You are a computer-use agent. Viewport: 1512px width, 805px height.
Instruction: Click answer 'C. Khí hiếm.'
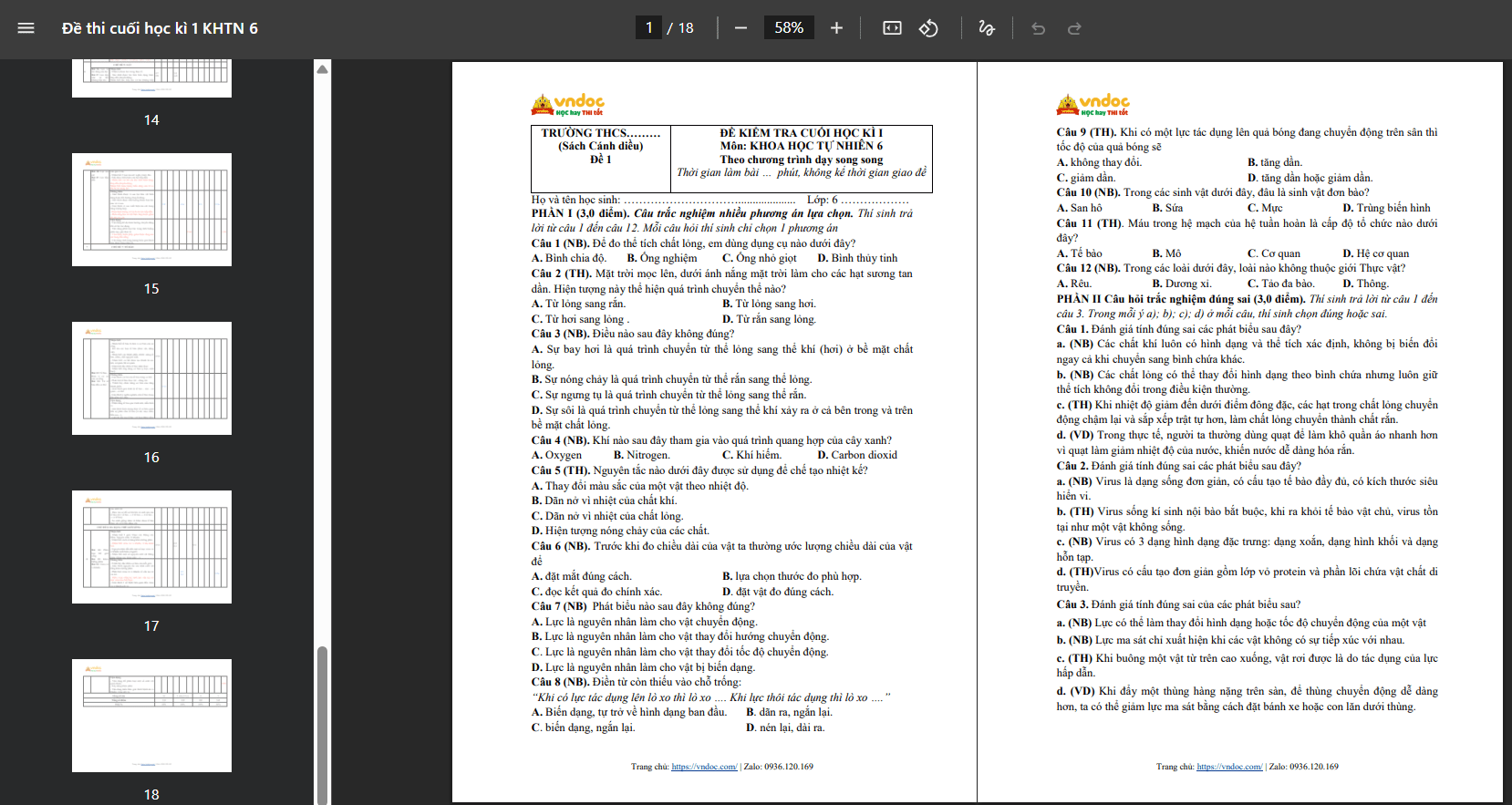click(752, 455)
